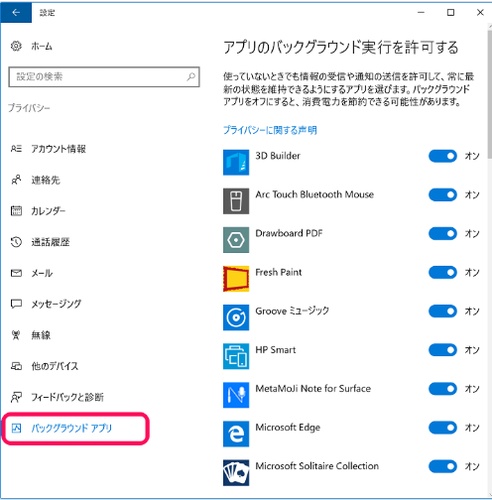Click the Arc Touch Bluetooth Mouse label
Image resolution: width=492 pixels, height=500 pixels.
(314, 194)
